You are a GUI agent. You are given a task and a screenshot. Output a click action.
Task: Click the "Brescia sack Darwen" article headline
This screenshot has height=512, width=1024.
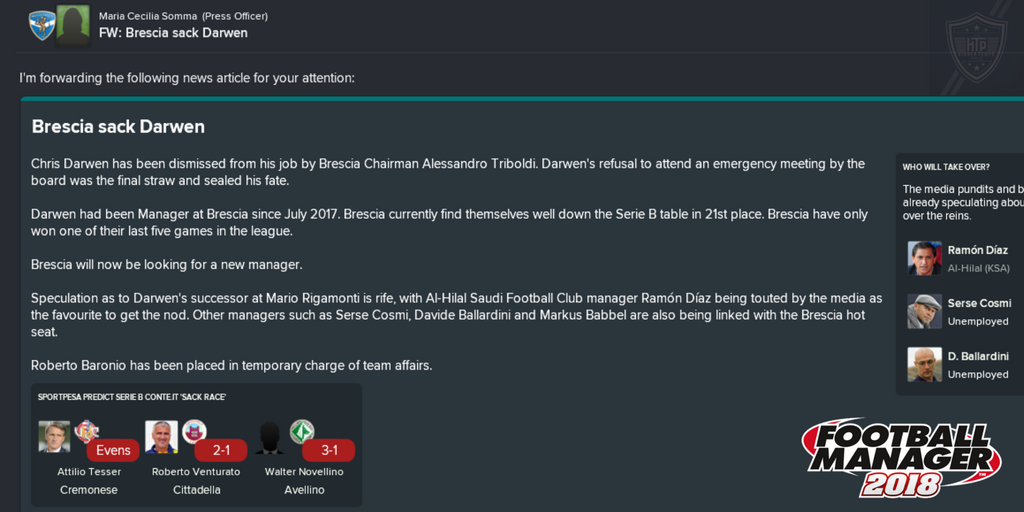[x=118, y=127]
